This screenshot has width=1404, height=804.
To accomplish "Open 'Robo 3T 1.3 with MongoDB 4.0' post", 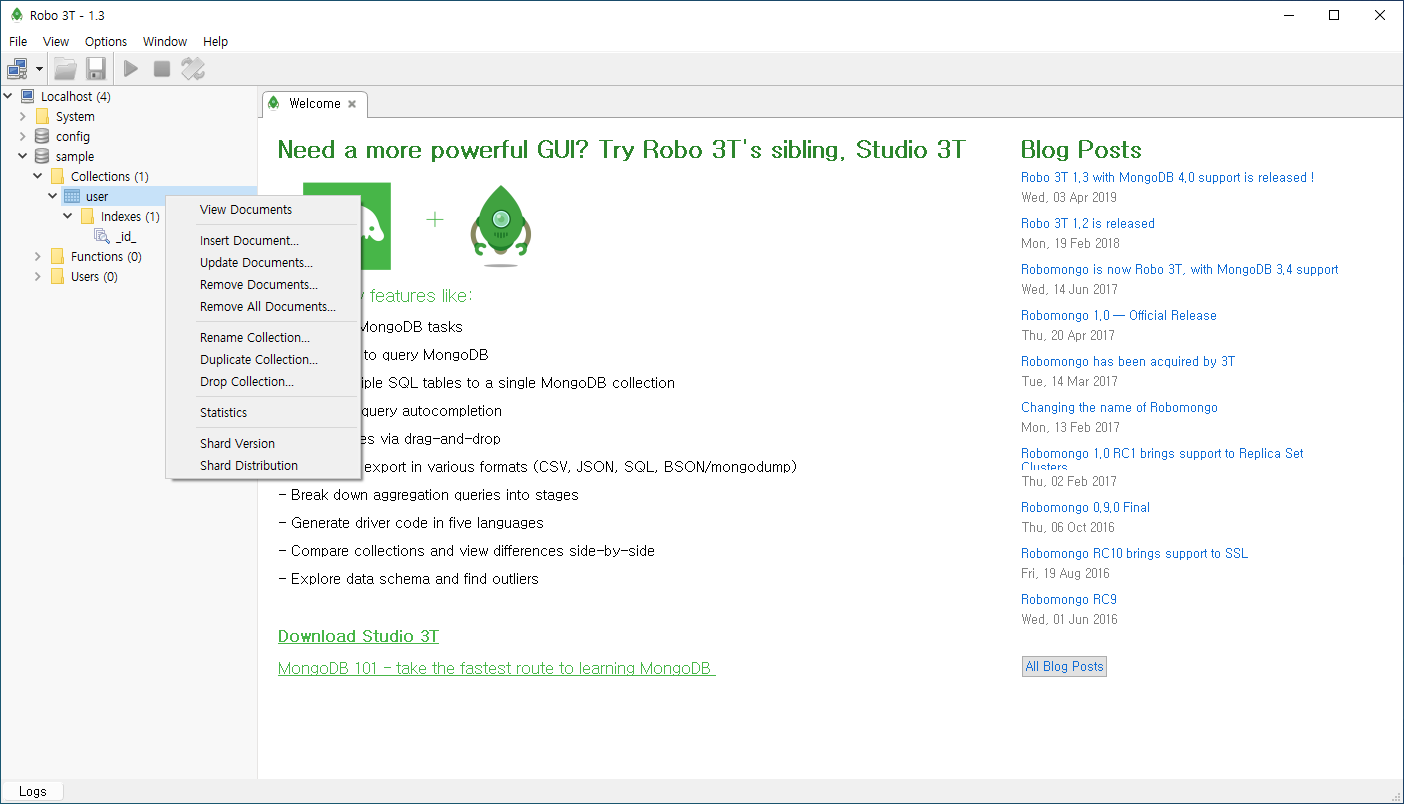I will 1167,177.
